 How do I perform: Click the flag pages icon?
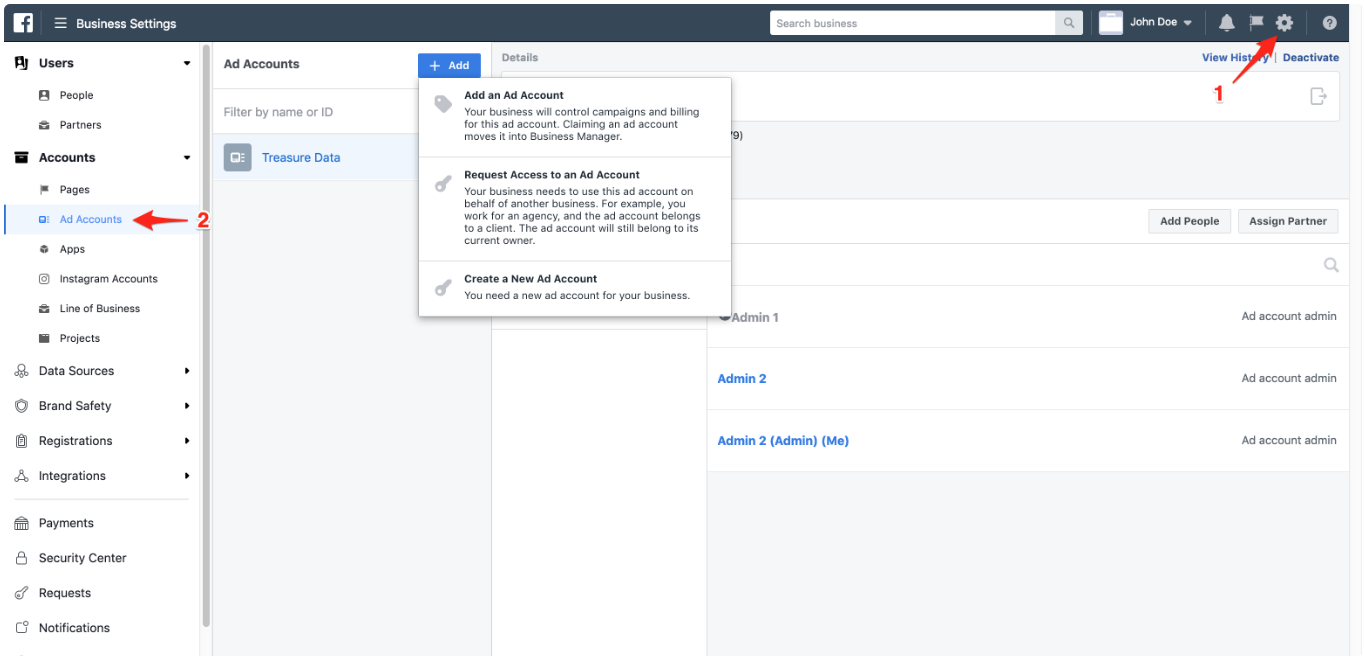pyautogui.click(x=1256, y=23)
